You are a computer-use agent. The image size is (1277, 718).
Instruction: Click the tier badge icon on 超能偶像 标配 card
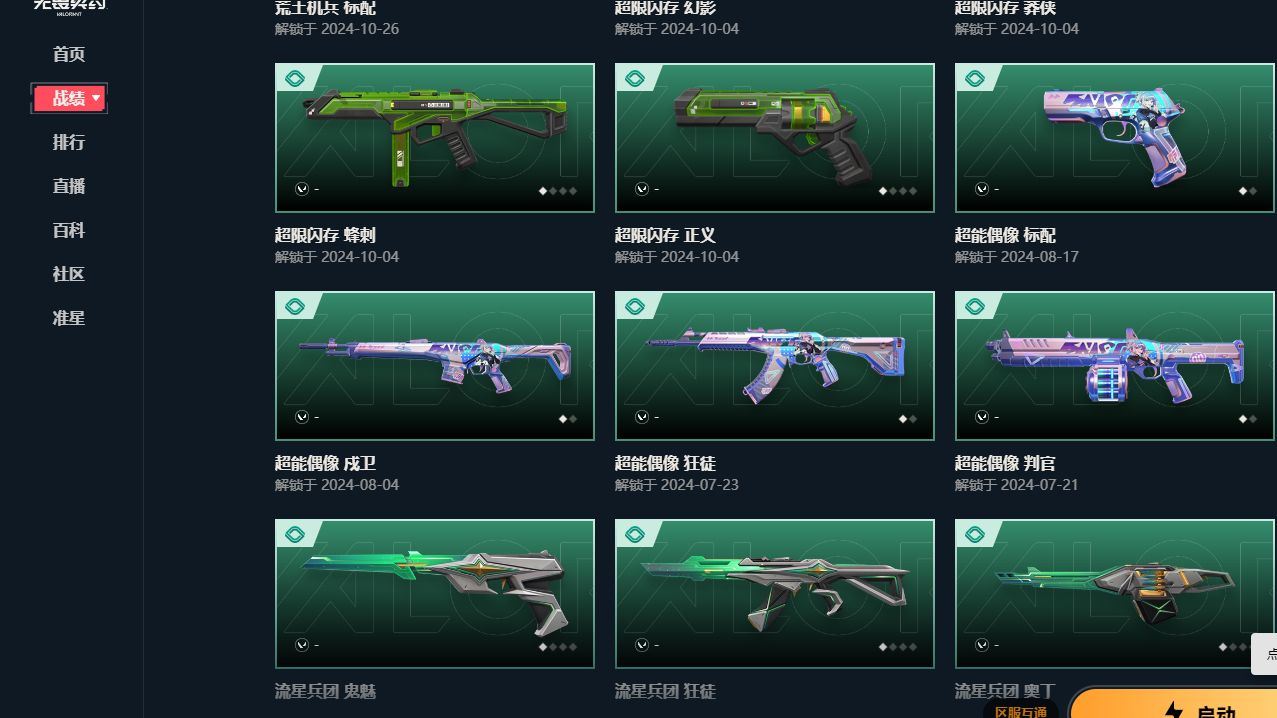[975, 78]
